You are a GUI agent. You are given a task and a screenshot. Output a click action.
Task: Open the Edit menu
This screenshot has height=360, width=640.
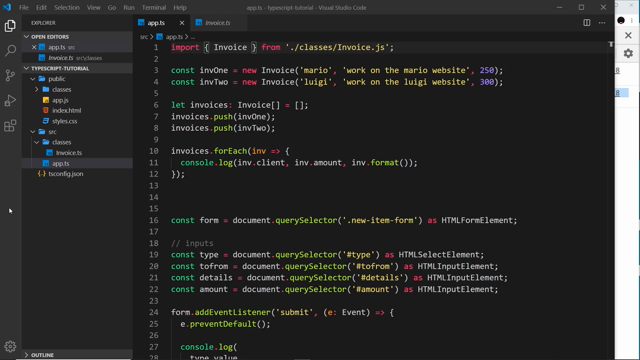[x=41, y=7]
